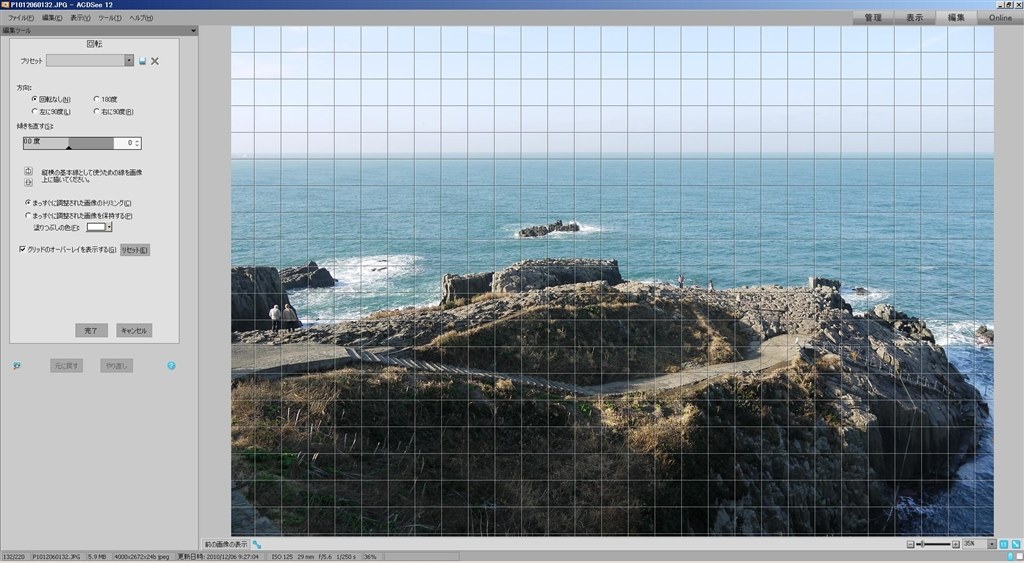Delete the preset with the X icon
The image size is (1024, 563).
click(155, 61)
